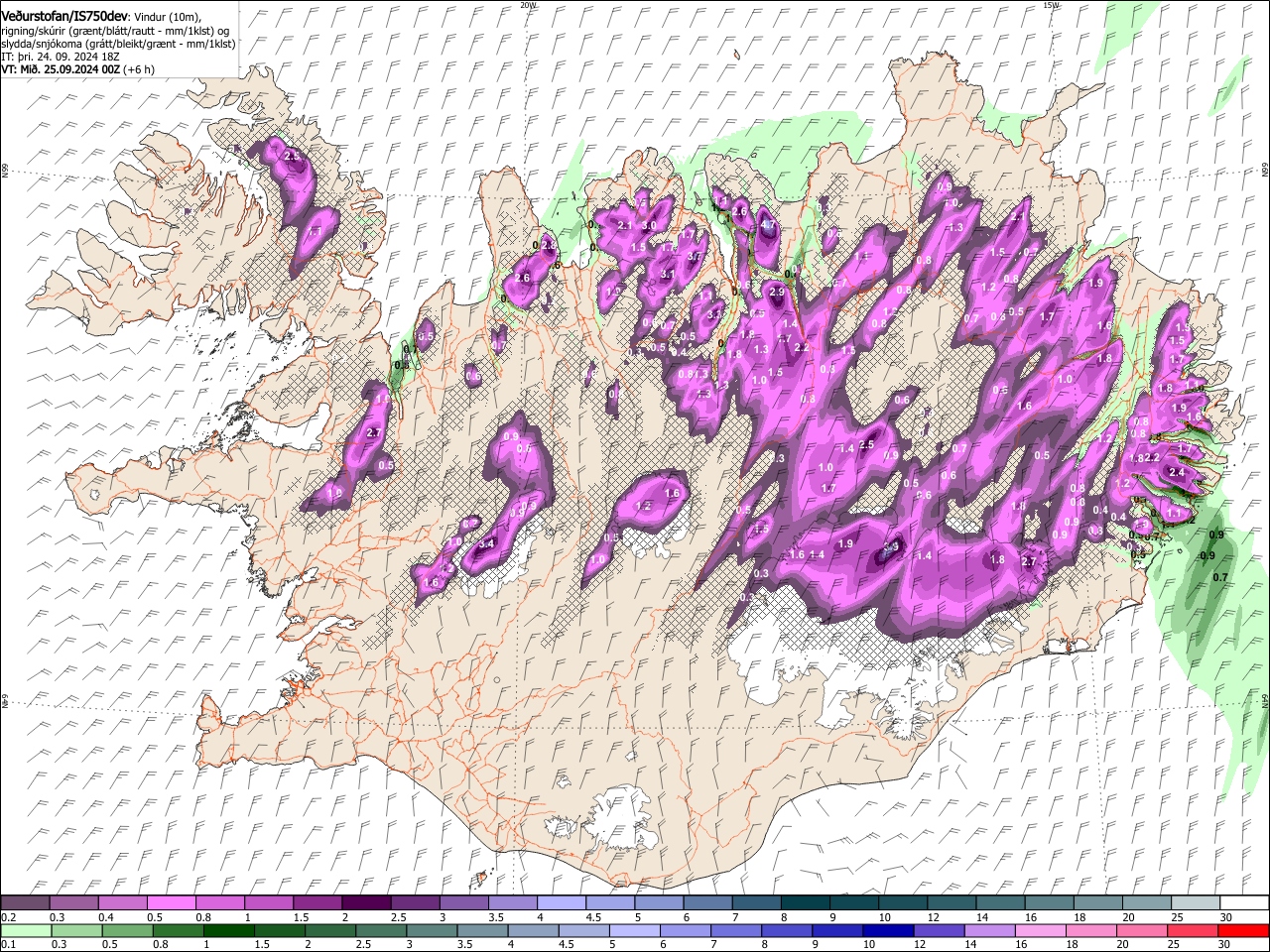Screen dimensions: 1270x952
Task: Pick the bright red 30 swatch in the lower legend row
Action: [1242, 930]
